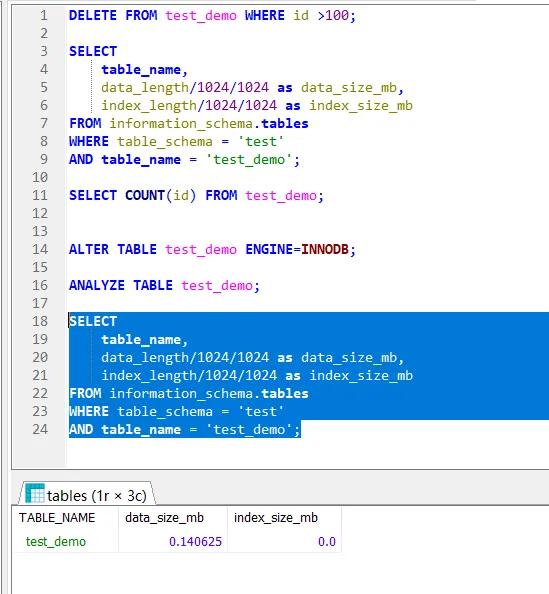Click the ALTER TABLE statement on line 14
This screenshot has width=549, height=594.
pos(212,249)
